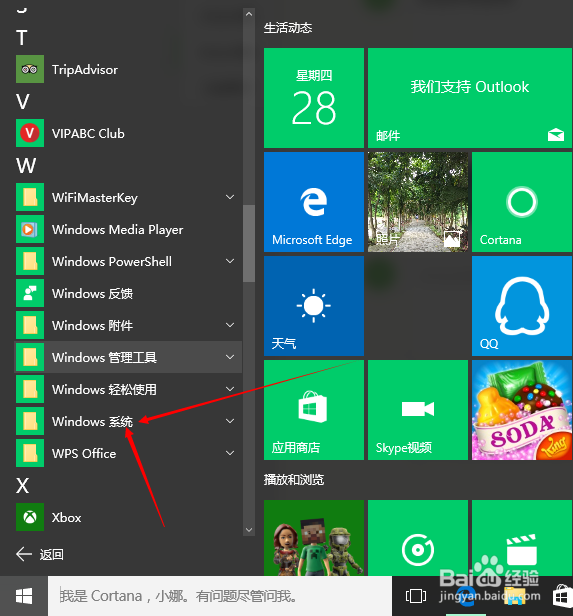
Task: Expand the WPS Office chevron
Action: click(230, 453)
